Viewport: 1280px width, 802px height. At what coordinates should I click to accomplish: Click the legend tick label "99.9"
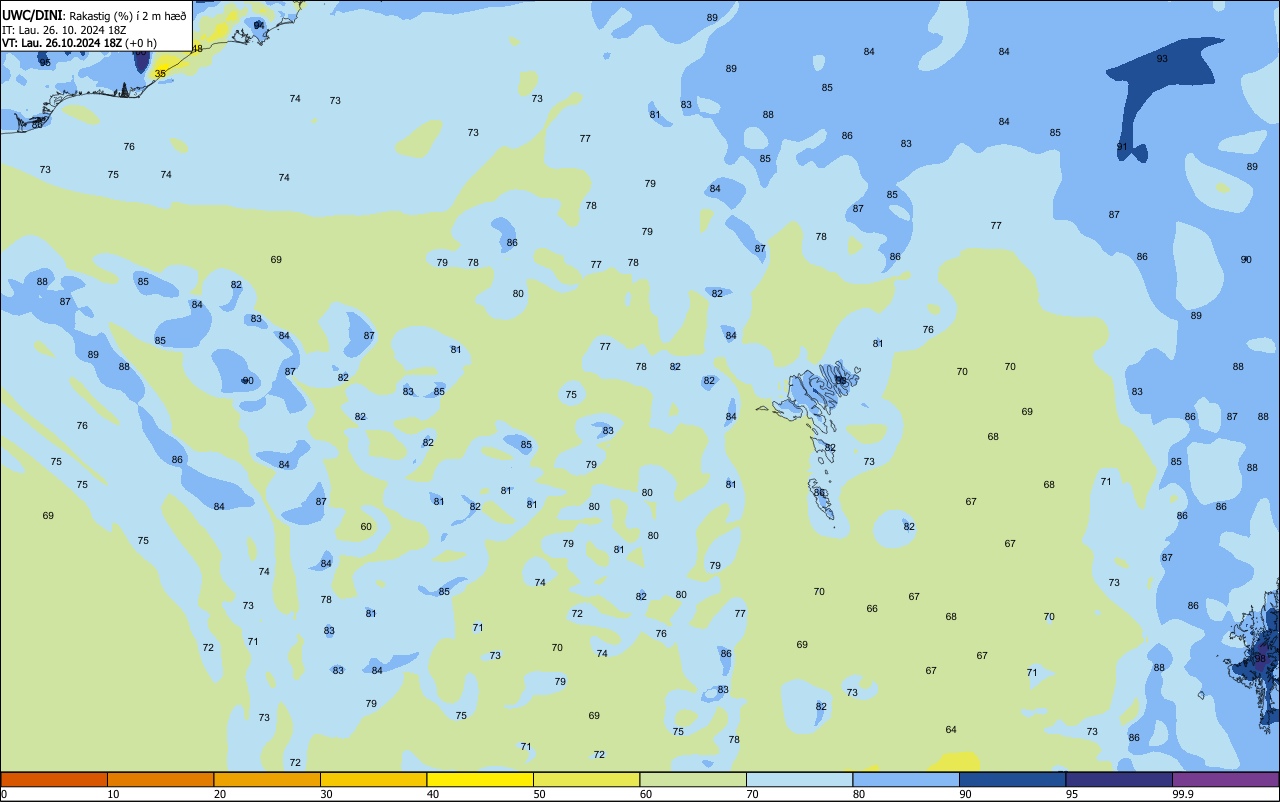(x=1184, y=794)
